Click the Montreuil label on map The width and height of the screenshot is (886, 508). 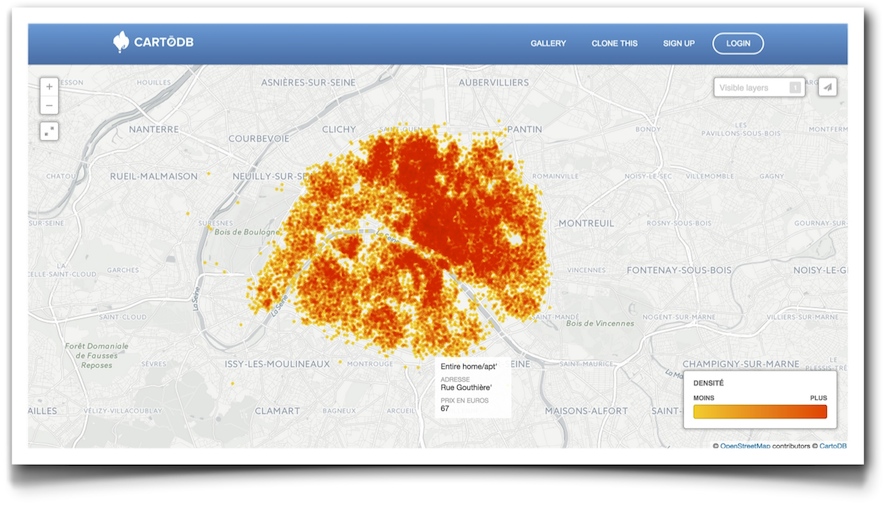tap(586, 223)
